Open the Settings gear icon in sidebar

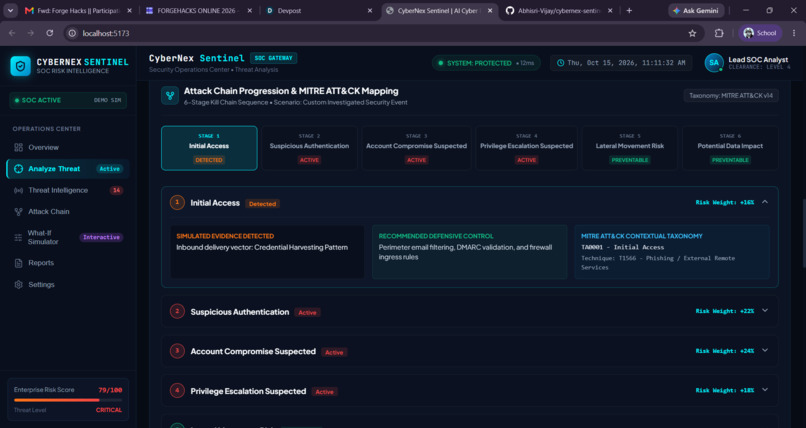coord(19,285)
